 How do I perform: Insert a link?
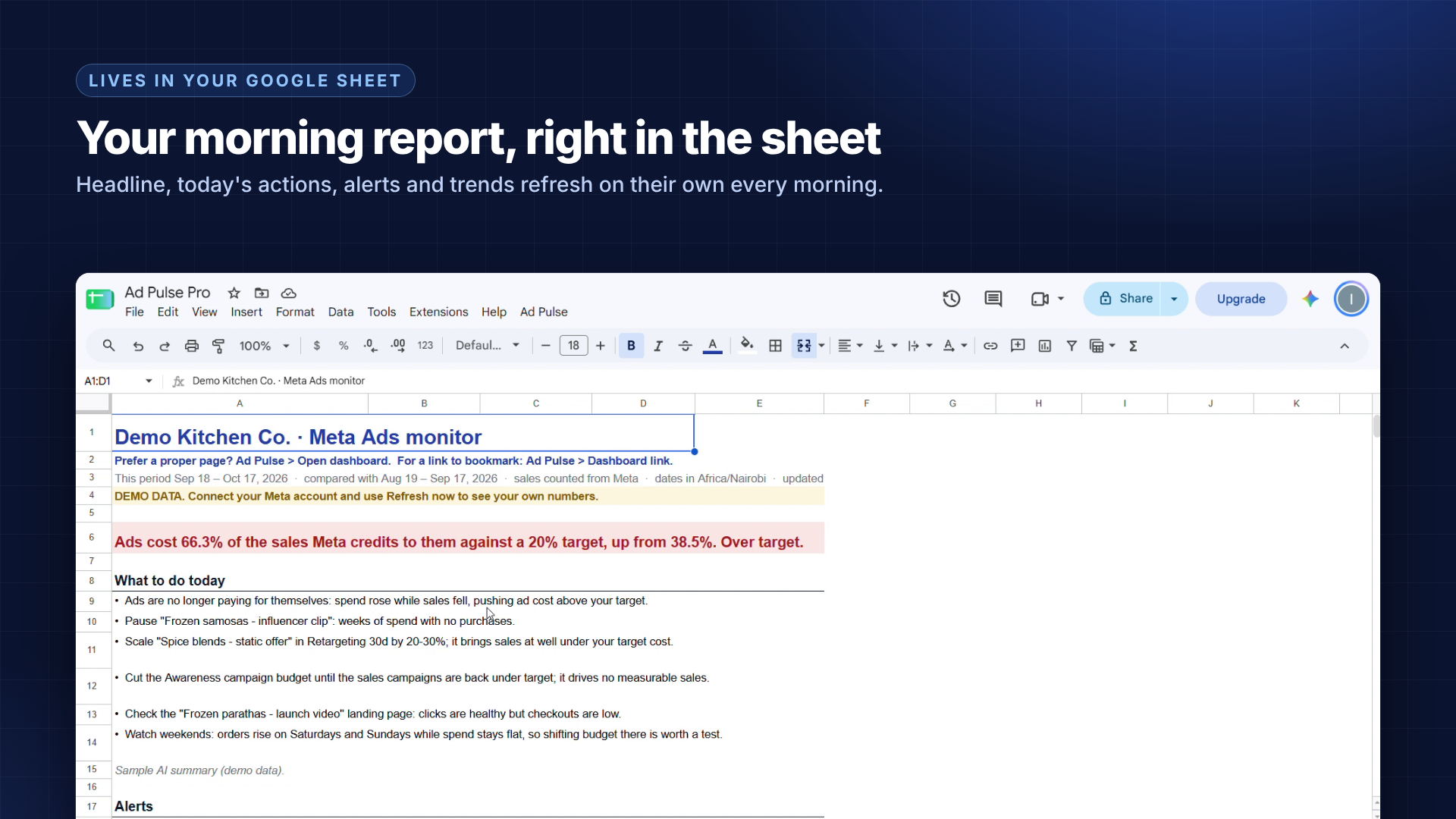point(990,346)
